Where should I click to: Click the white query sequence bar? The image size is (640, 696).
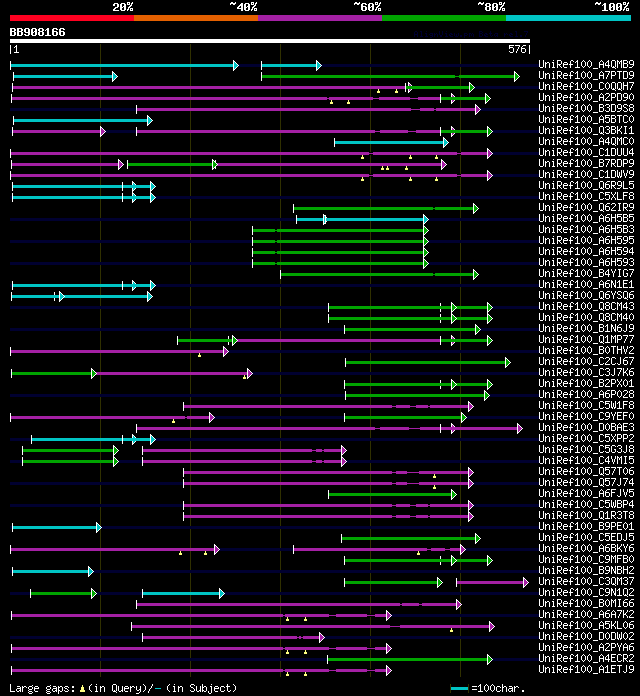click(270, 41)
